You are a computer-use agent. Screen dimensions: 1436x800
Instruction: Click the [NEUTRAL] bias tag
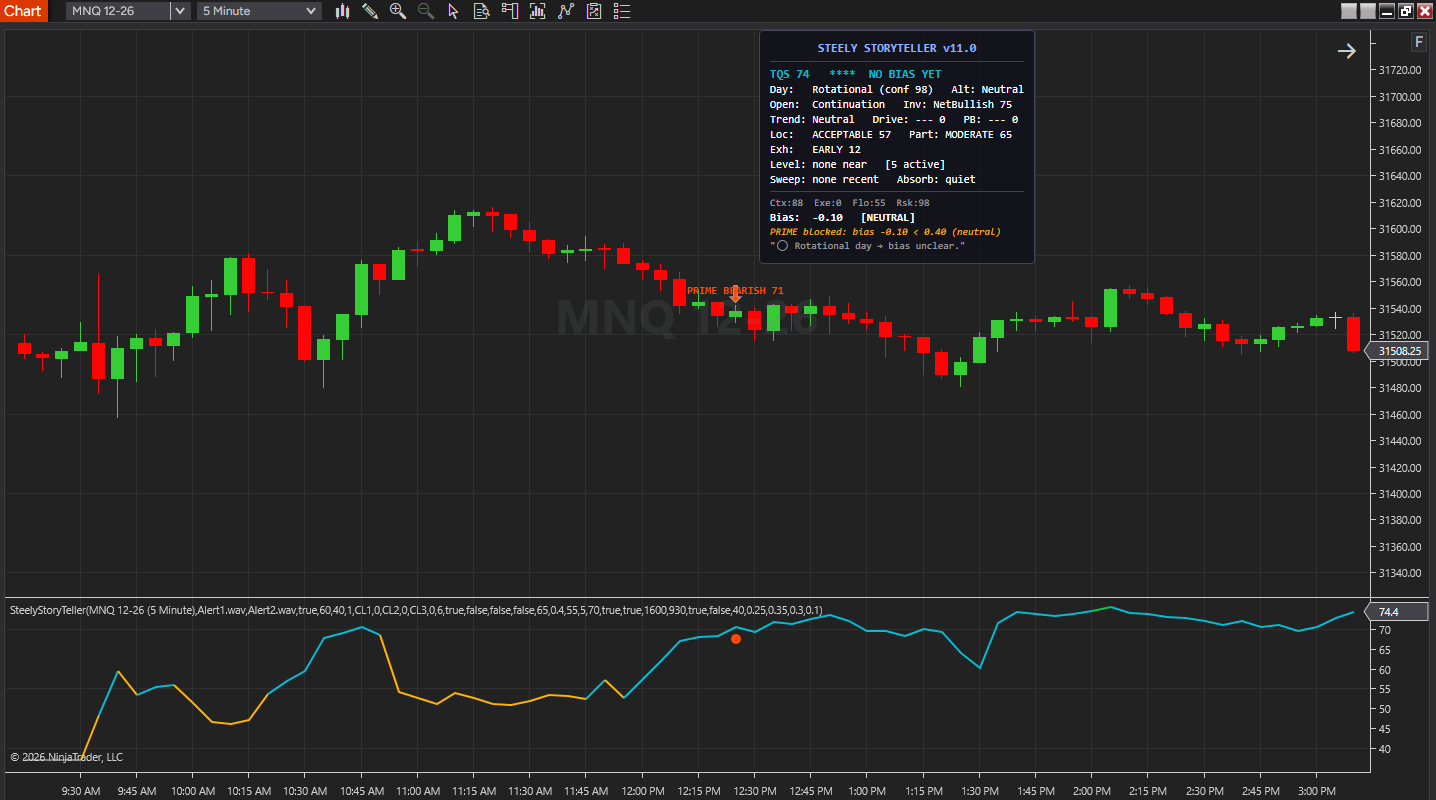[888, 217]
